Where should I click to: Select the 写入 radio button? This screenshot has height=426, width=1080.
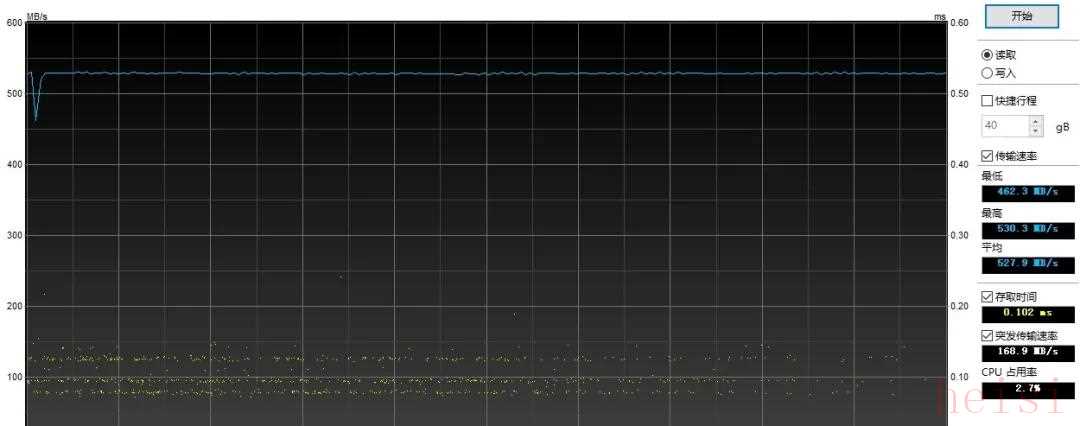tap(988, 72)
